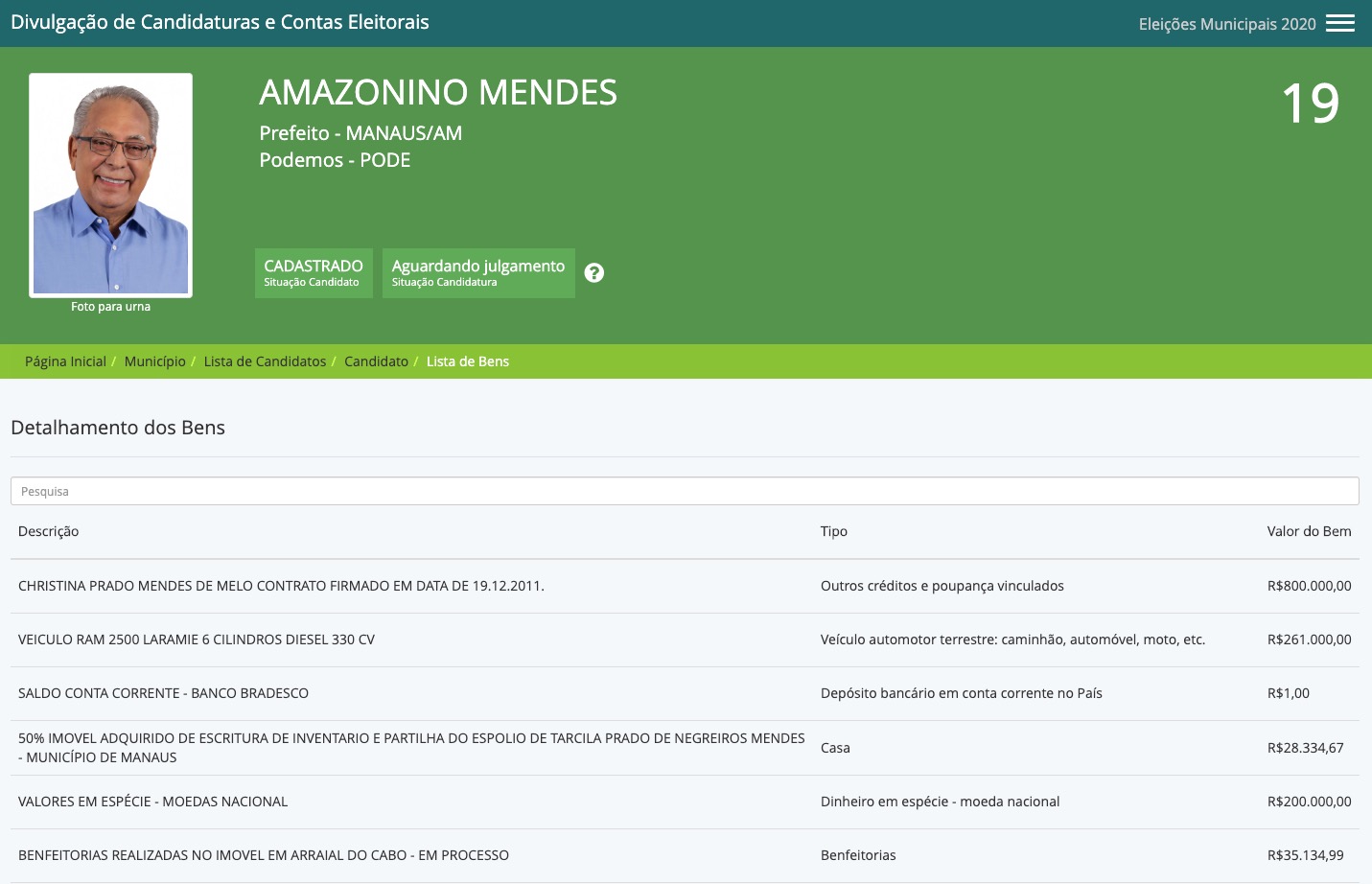Click the candidate's ballot photo
Image resolution: width=1372 pixels, height=884 pixels.
pos(111,185)
